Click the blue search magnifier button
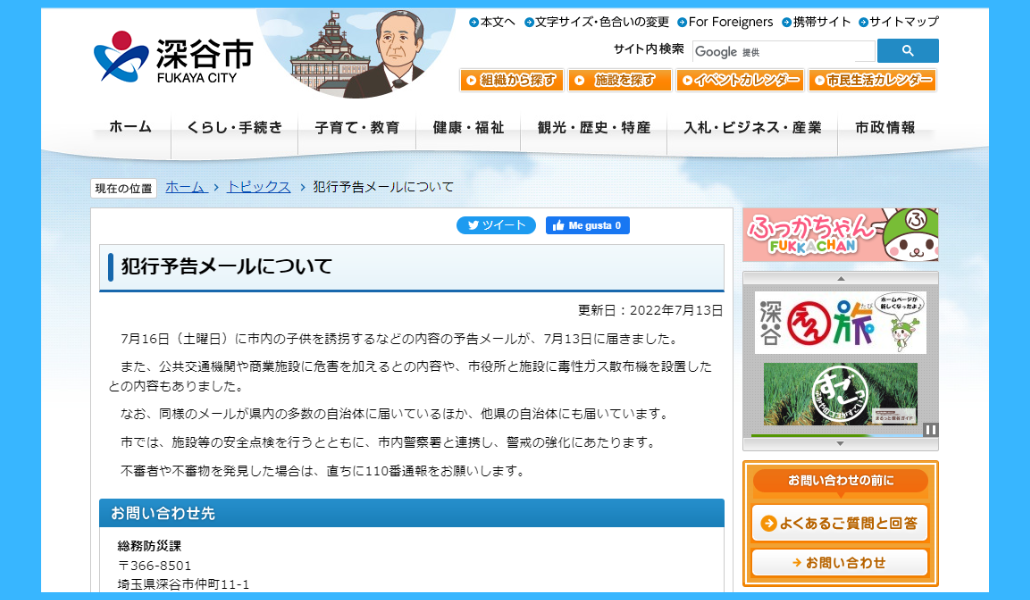Viewport: 1030px width, 600px height. point(907,51)
